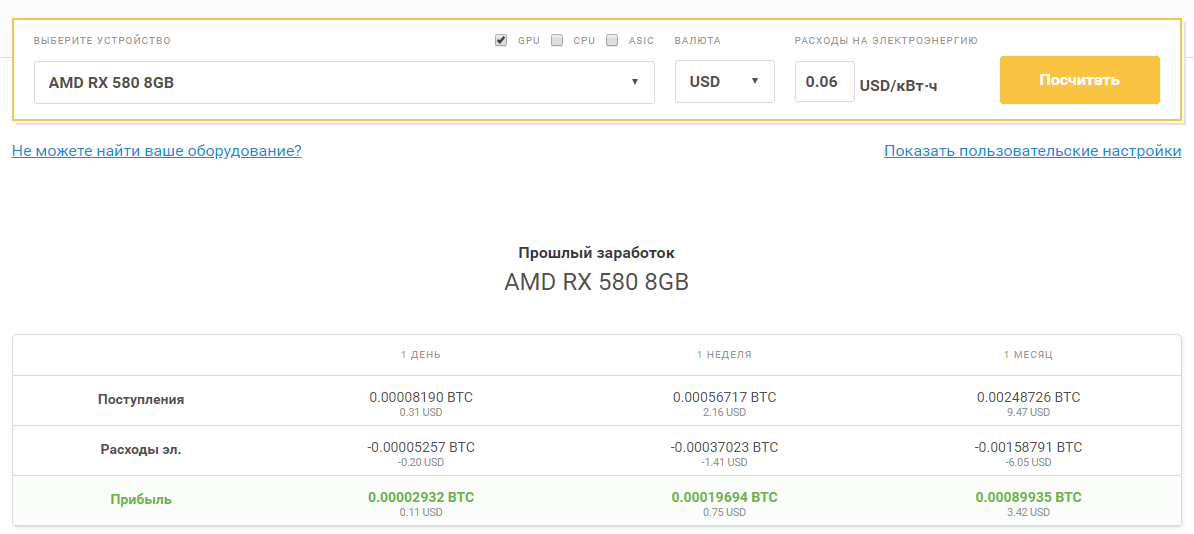The width and height of the screenshot is (1194, 534).
Task: Expand the USD currency dropdown
Action: pyautogui.click(x=724, y=82)
